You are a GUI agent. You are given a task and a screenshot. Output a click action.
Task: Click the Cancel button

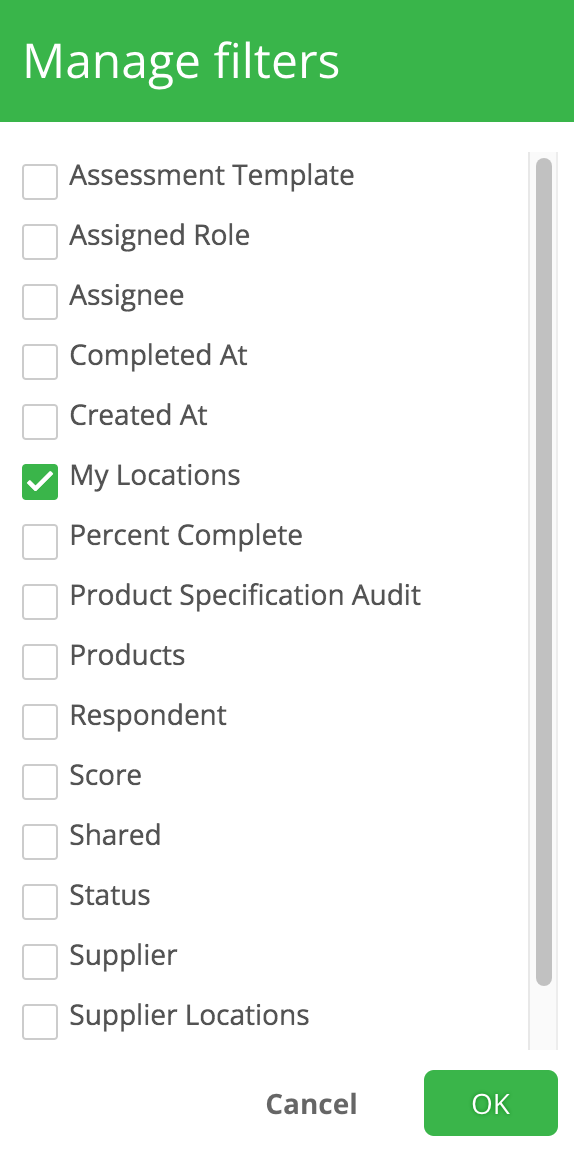(x=311, y=1103)
